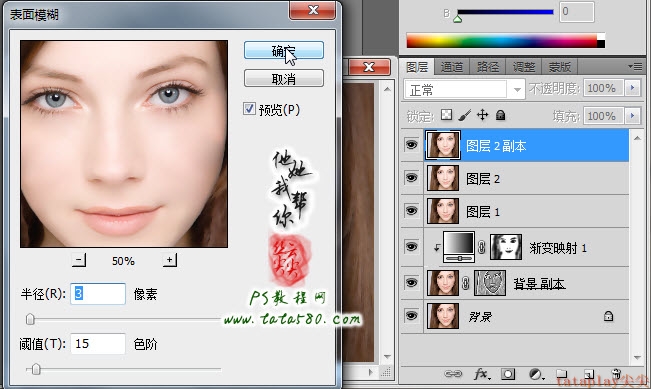Zoom out preview with minus button

click(x=78, y=260)
